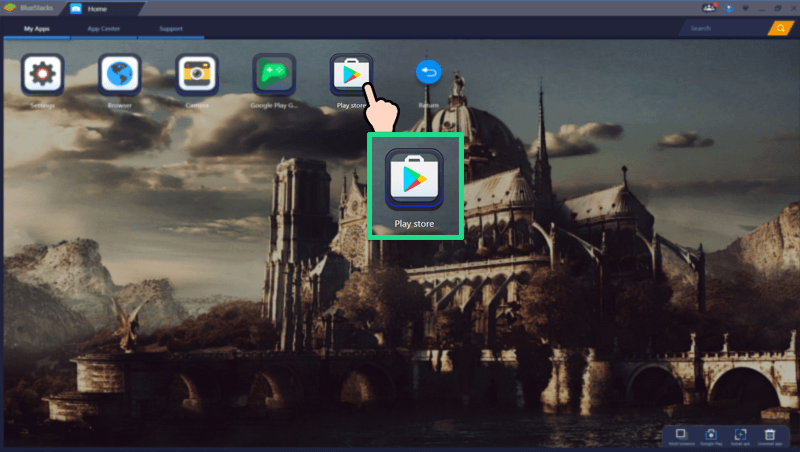Click the blue Return arrow icon
Viewport: 800px width, 452px height.
point(428,72)
